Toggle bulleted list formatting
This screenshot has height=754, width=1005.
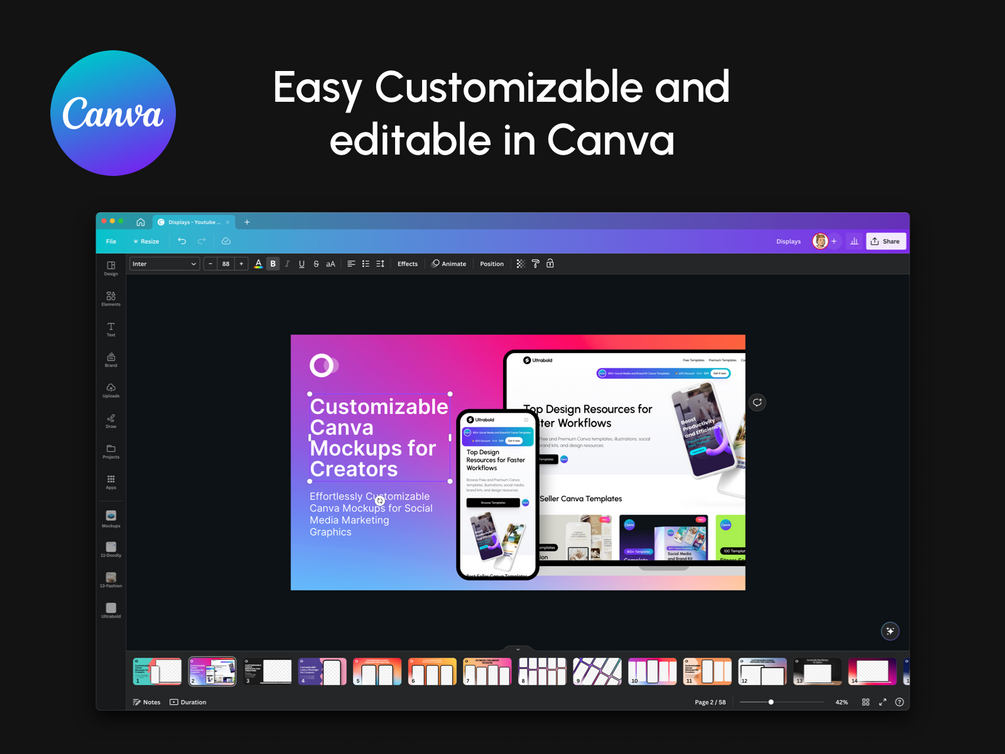[365, 264]
